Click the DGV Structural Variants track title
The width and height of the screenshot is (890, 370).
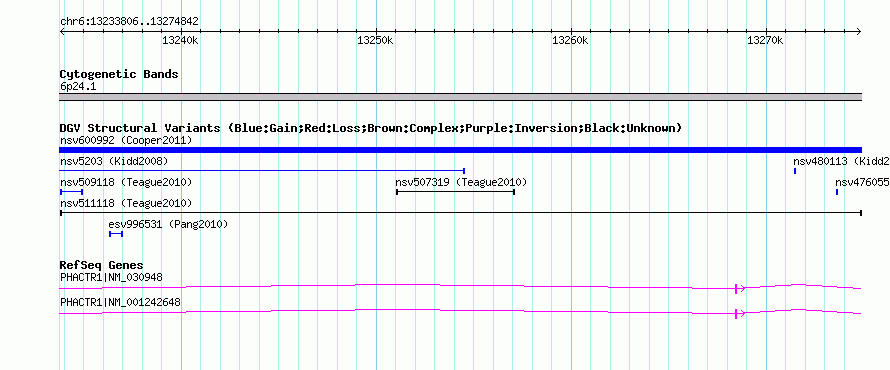(371, 128)
